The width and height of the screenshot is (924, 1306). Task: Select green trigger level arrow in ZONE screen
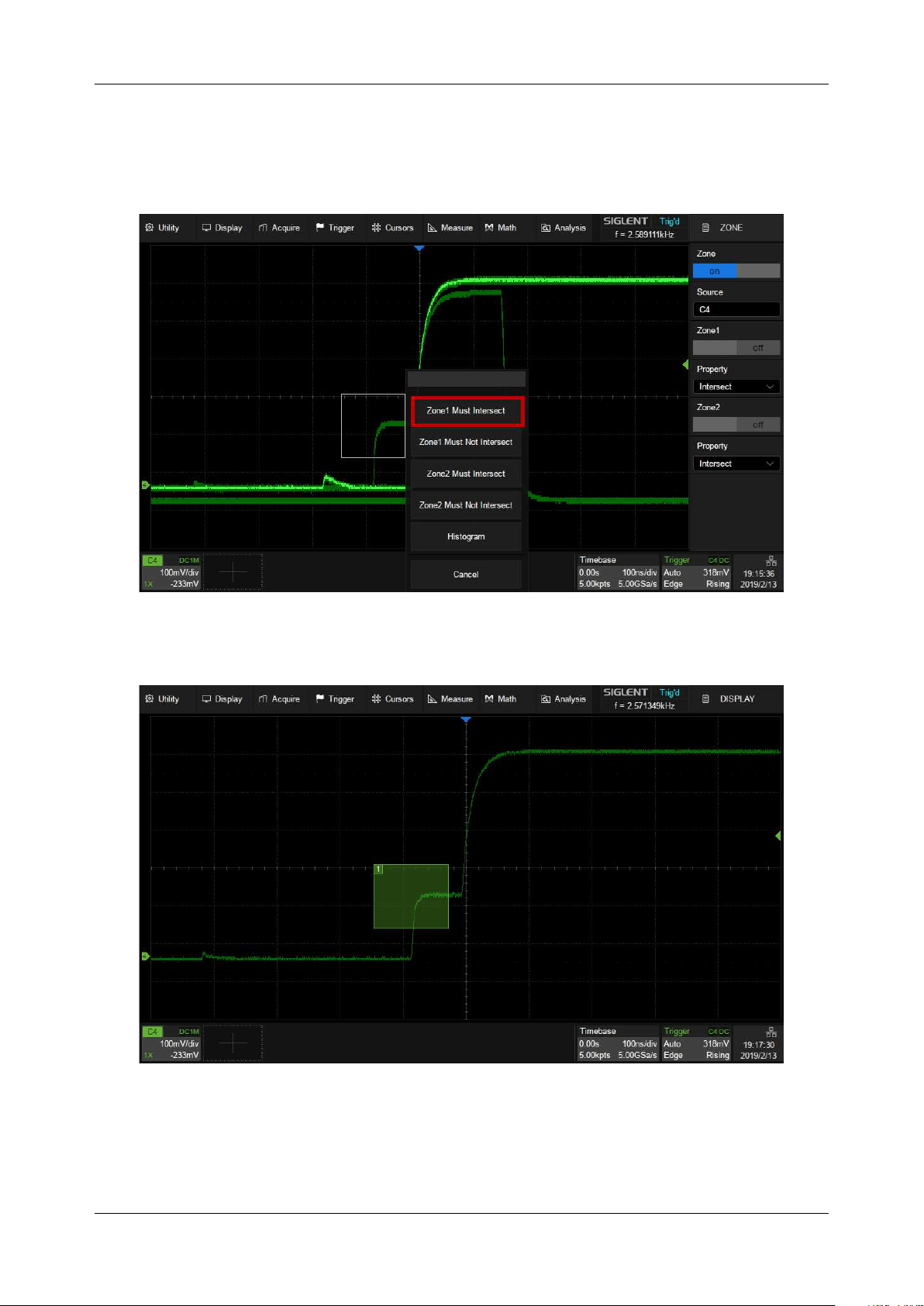click(685, 364)
